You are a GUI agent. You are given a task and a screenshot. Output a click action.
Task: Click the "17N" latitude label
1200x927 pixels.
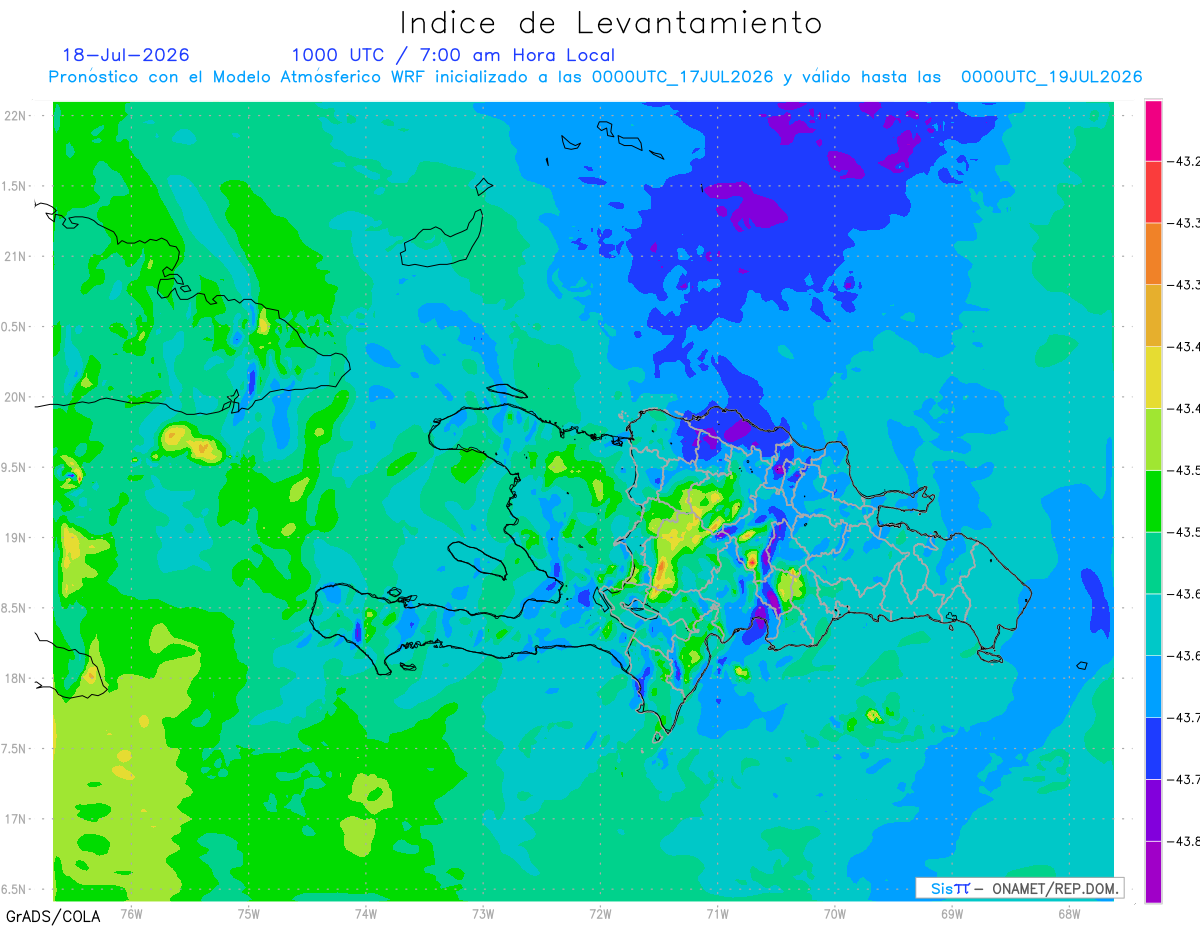pyautogui.click(x=16, y=819)
